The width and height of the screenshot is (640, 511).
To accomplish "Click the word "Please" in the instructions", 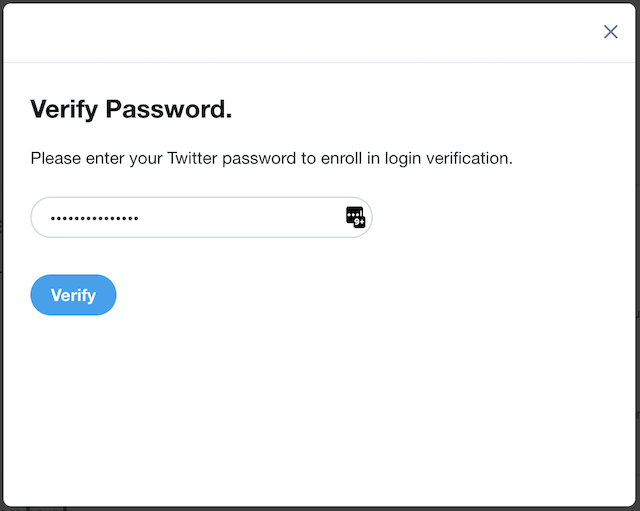I will tap(54, 158).
